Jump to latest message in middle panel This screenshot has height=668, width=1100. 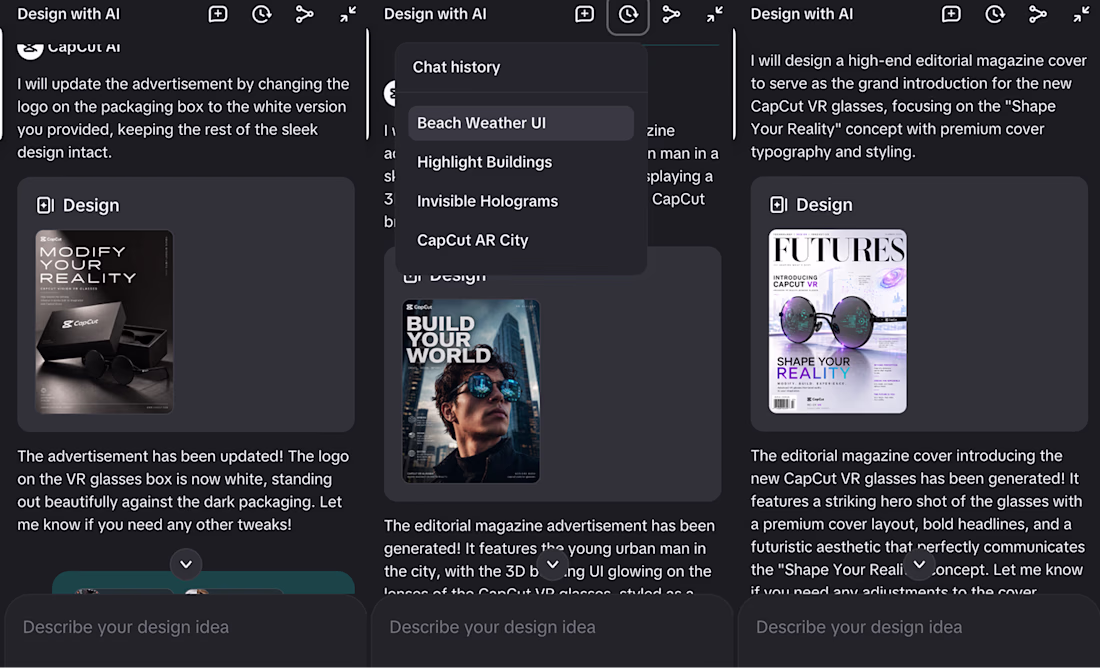click(x=553, y=564)
